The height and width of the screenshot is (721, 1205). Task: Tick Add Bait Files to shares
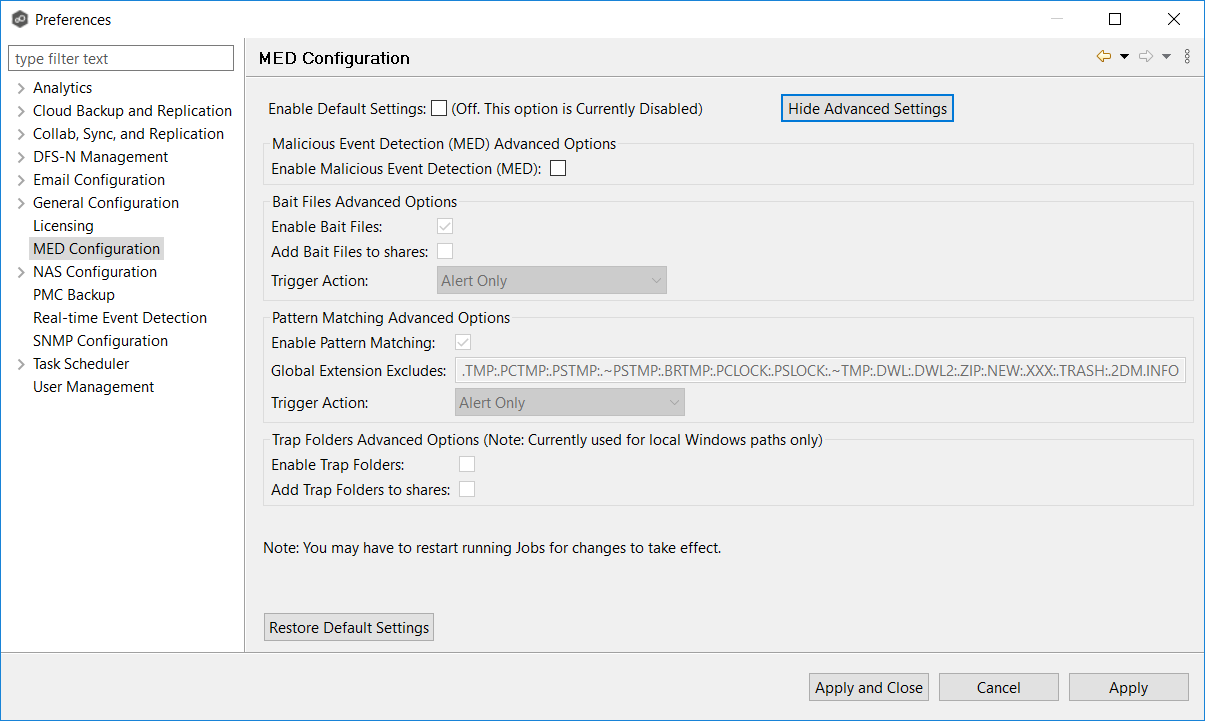445,251
